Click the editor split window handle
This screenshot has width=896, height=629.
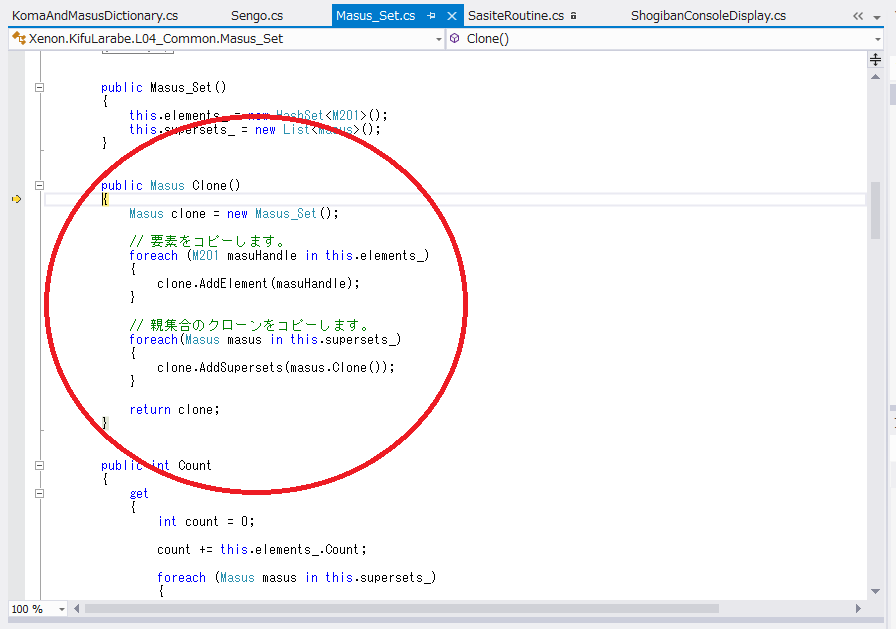tap(875, 59)
